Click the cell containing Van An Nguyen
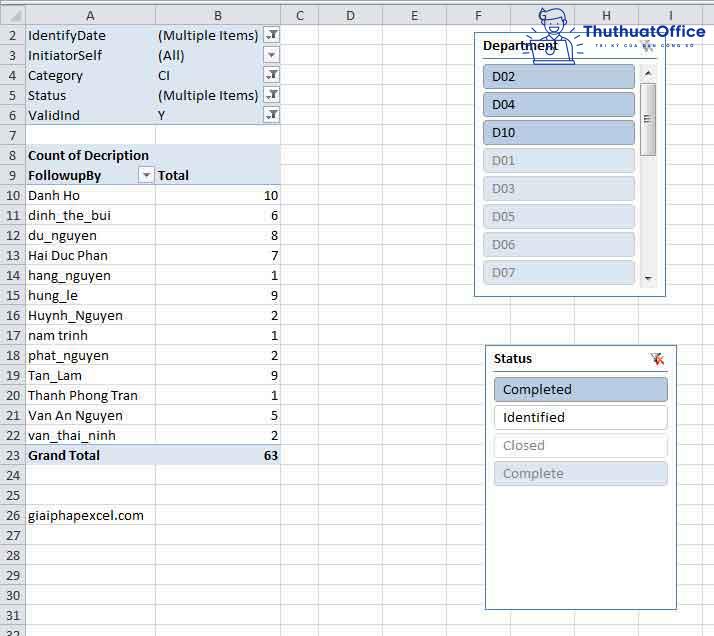Screen dimensions: 714x636 [90, 415]
